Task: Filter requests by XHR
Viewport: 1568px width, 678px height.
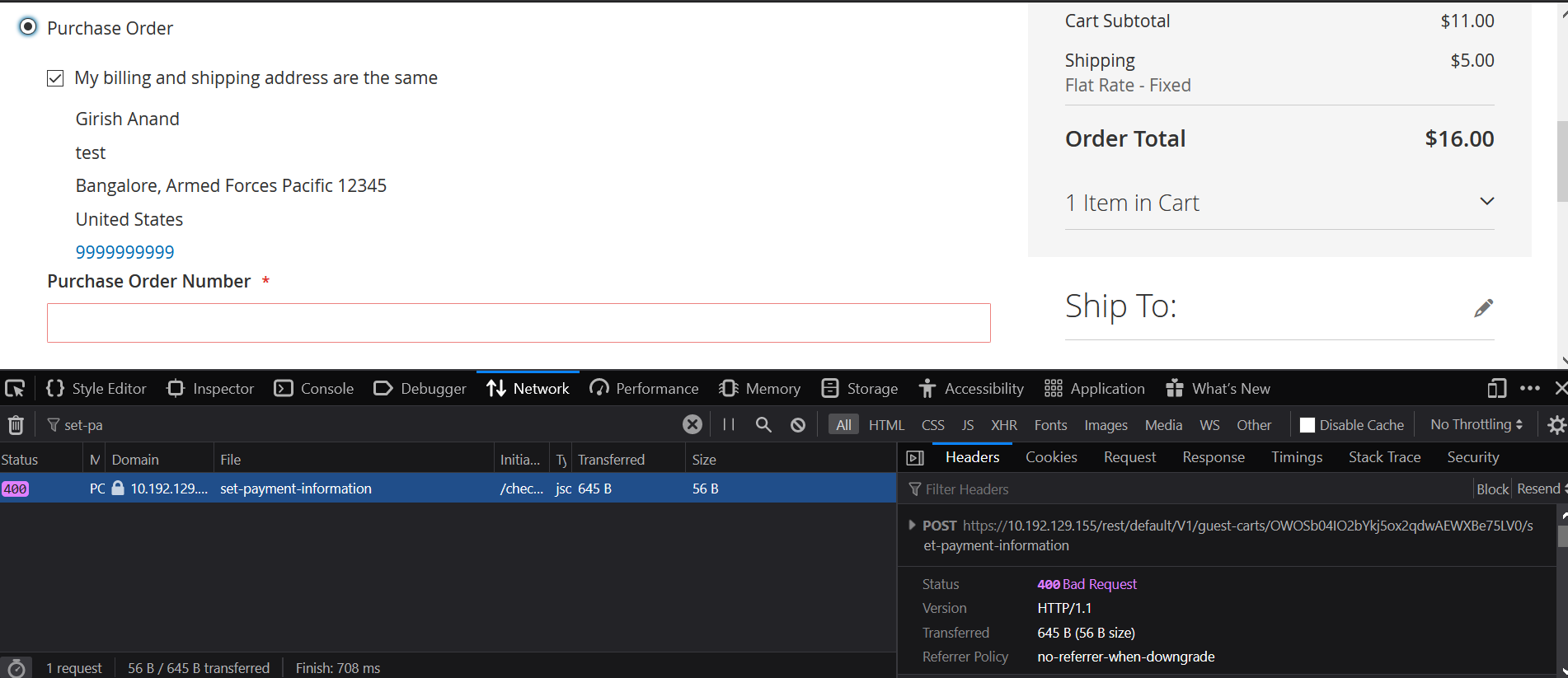Action: point(1003,425)
